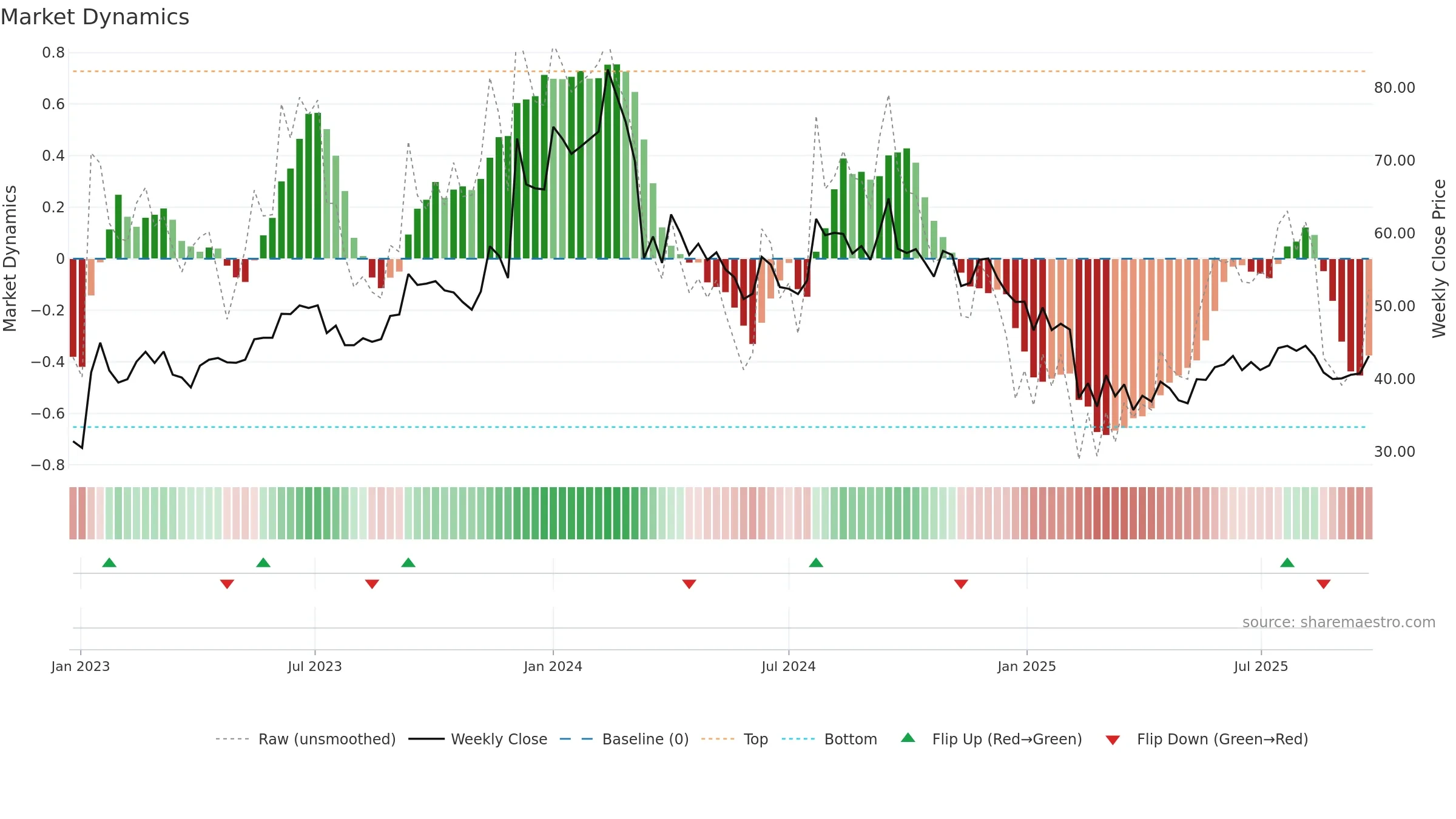Click the −0.2 left axis tick label

[x=48, y=310]
